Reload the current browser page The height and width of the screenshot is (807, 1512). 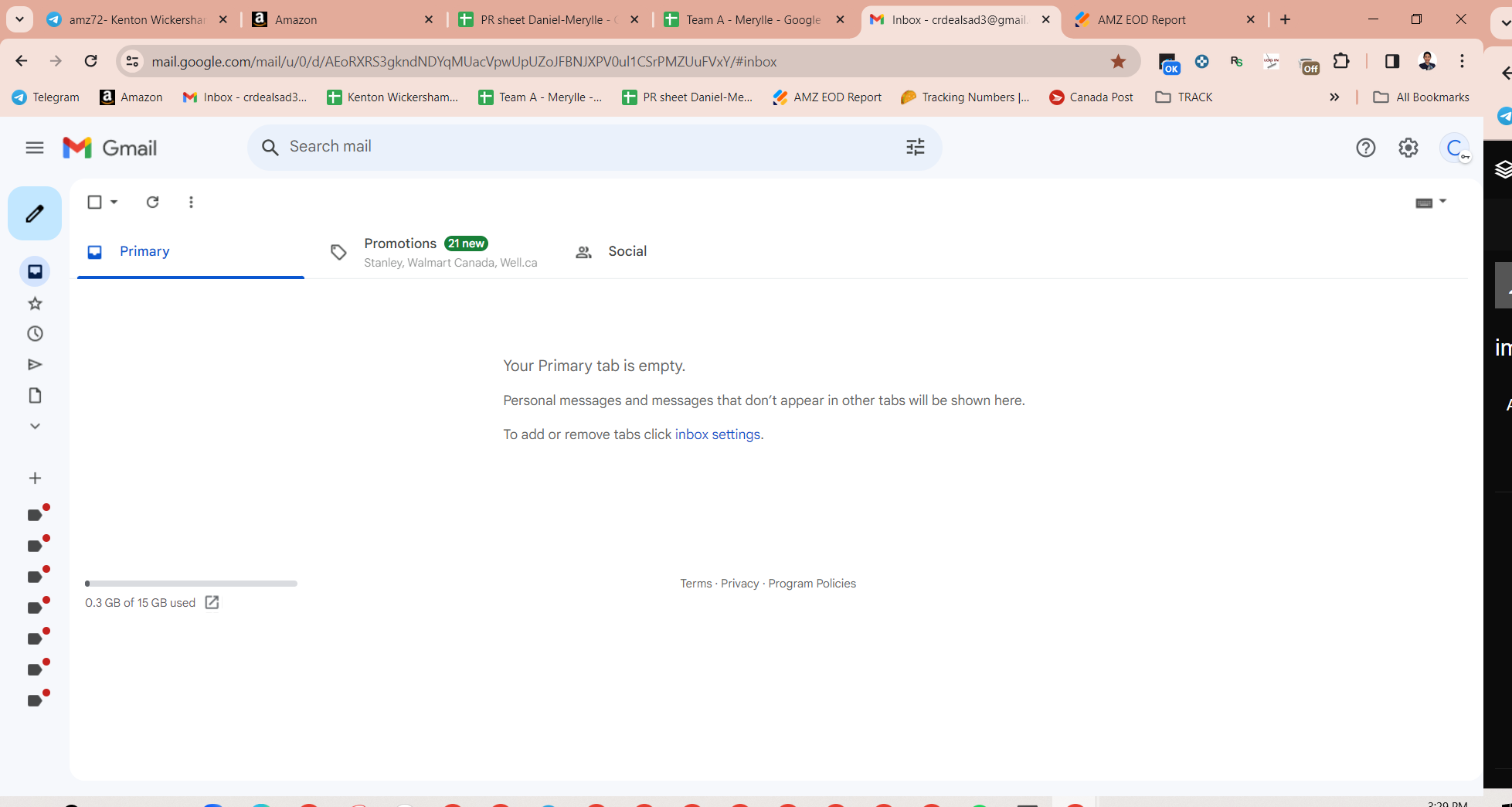pos(91,61)
